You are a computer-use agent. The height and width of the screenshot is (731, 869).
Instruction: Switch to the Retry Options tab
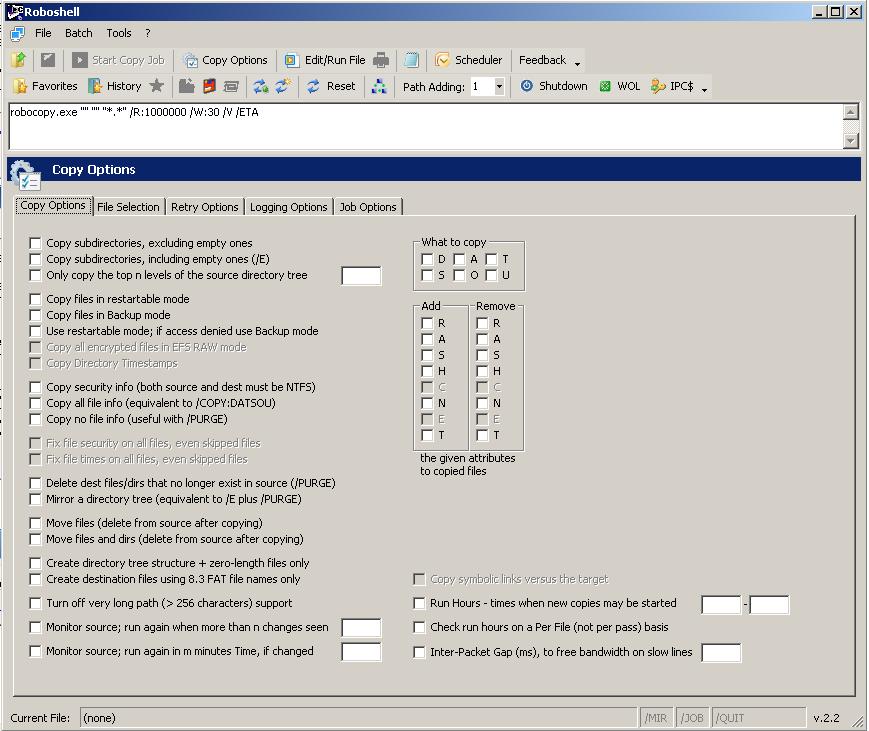[205, 207]
